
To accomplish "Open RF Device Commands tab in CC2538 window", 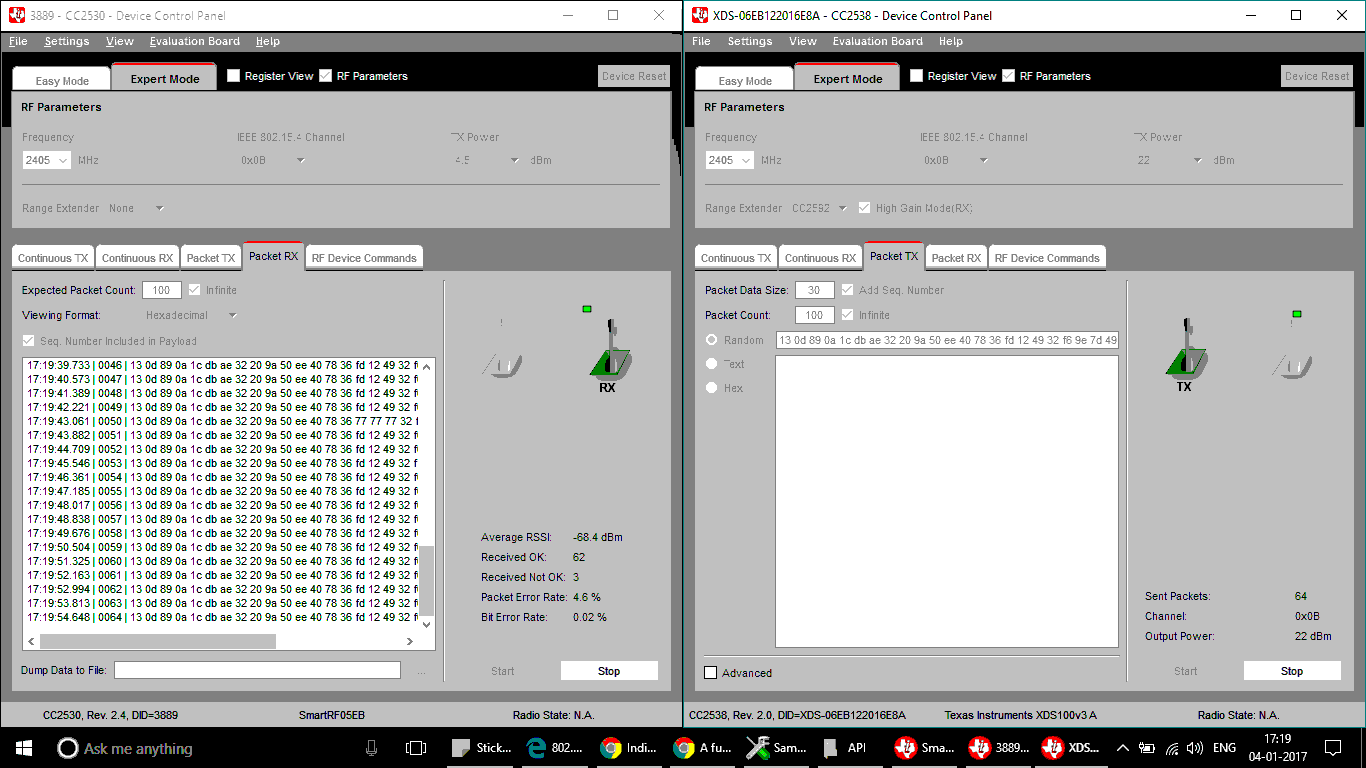I will click(1047, 258).
